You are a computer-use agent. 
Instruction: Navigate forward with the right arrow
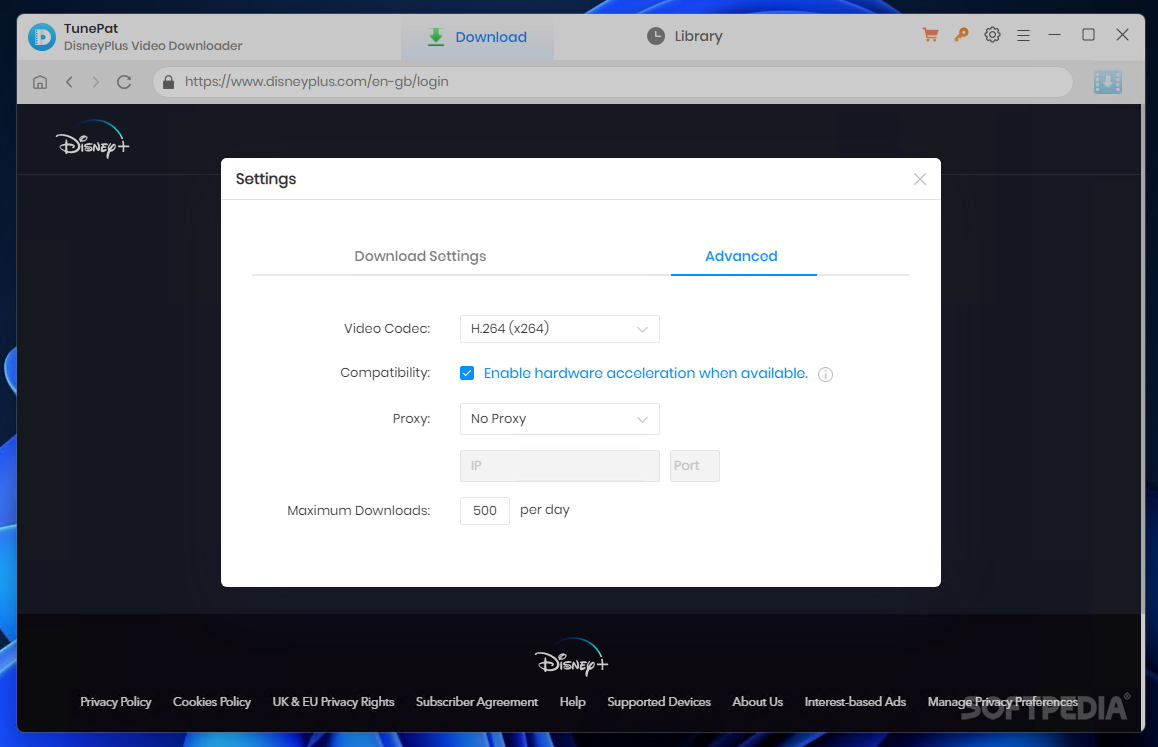[x=95, y=82]
